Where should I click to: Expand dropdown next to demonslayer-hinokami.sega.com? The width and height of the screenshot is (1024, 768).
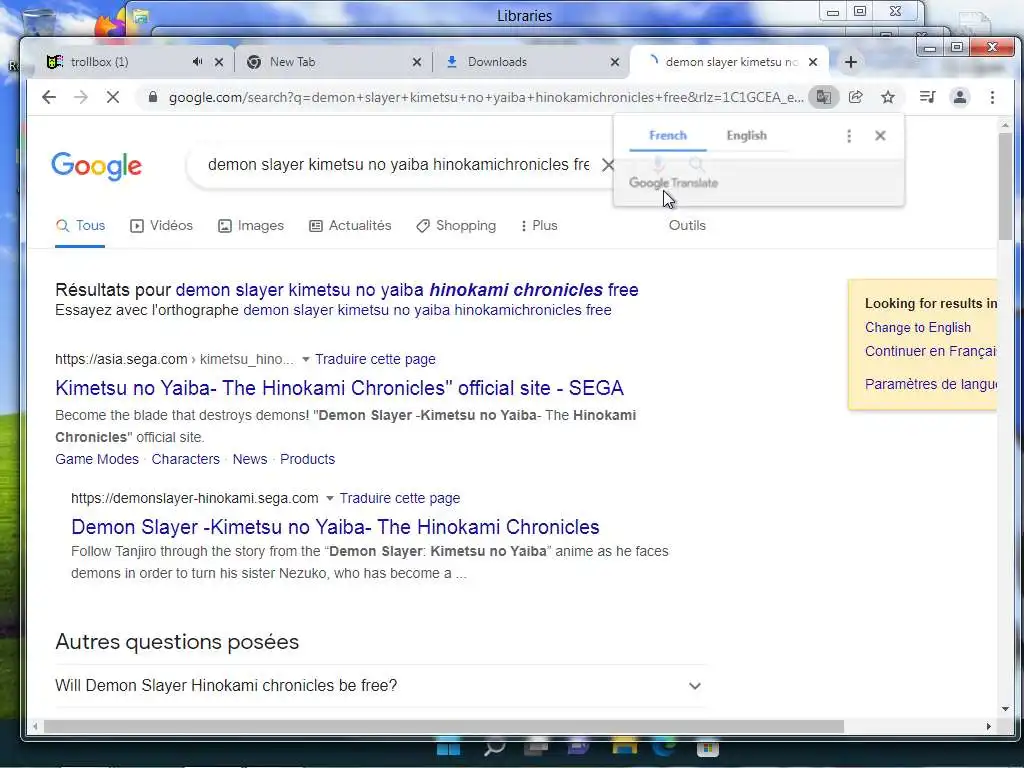click(330, 499)
